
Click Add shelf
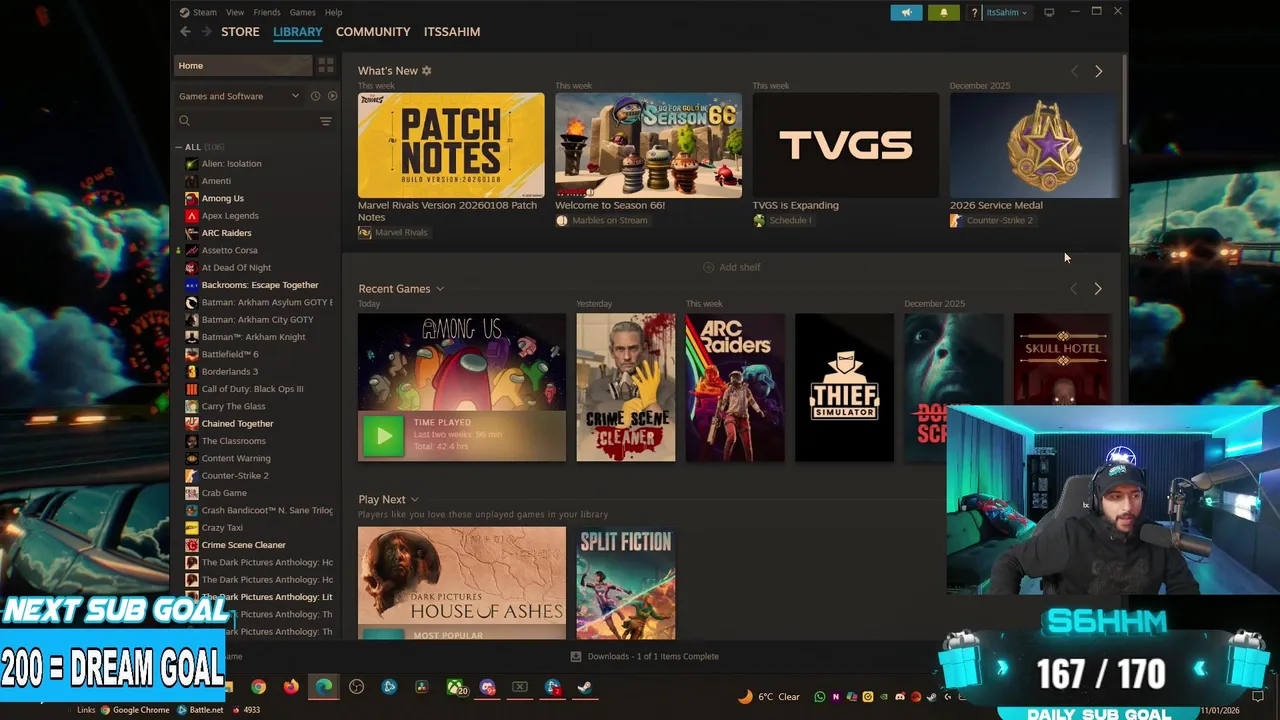pos(732,267)
